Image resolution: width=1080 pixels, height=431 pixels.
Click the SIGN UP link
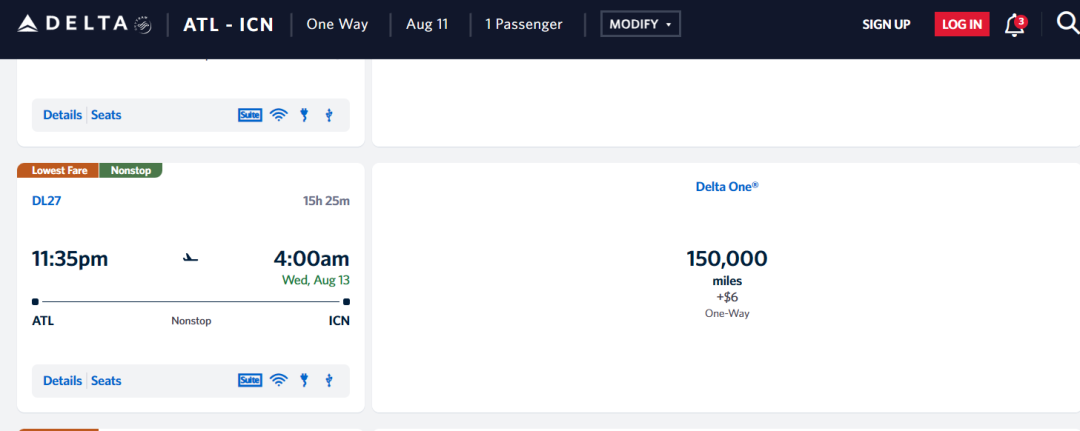click(x=886, y=24)
